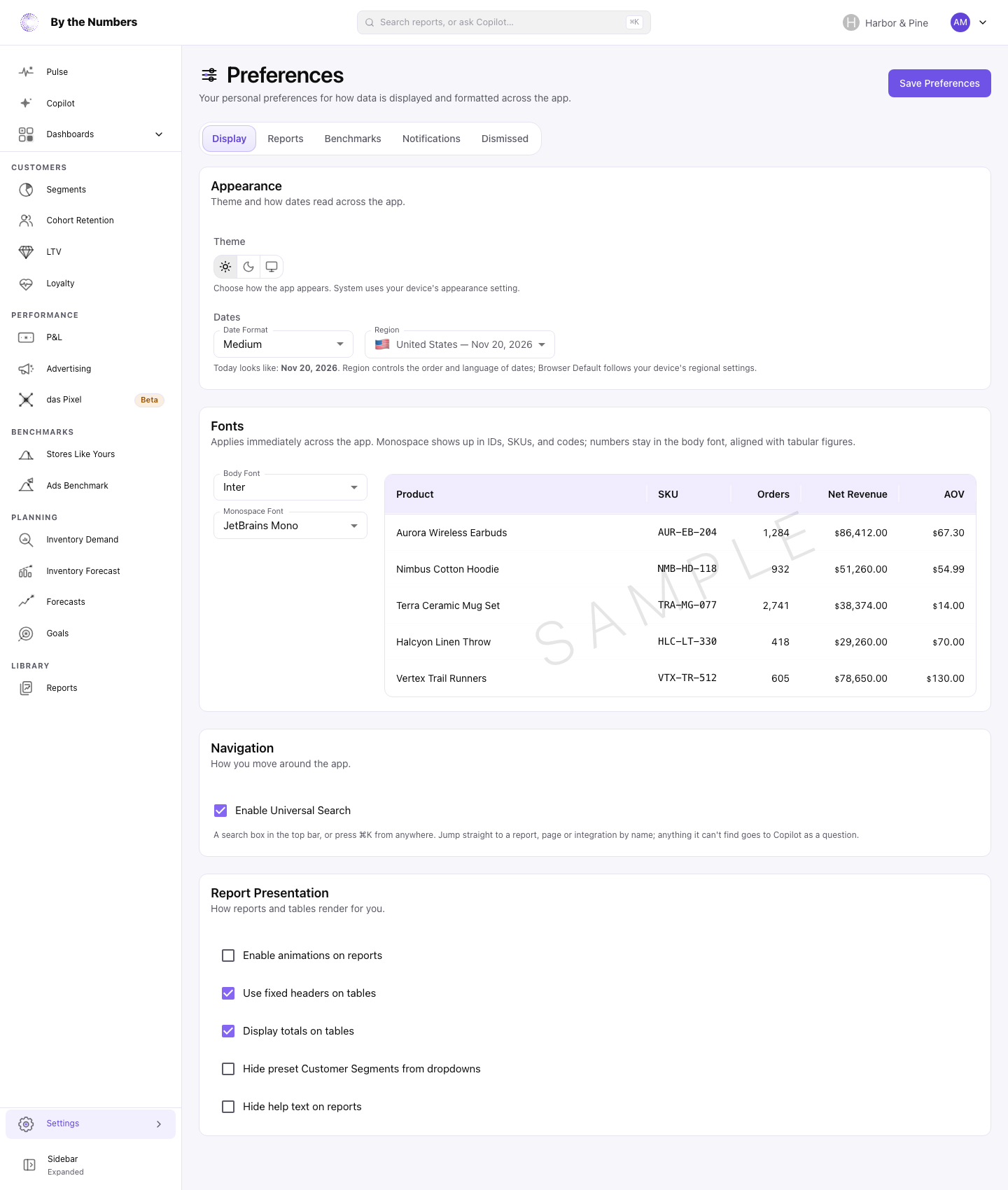This screenshot has width=1008, height=1190.
Task: Open the Monospace Font dropdown
Action: [x=290, y=526]
